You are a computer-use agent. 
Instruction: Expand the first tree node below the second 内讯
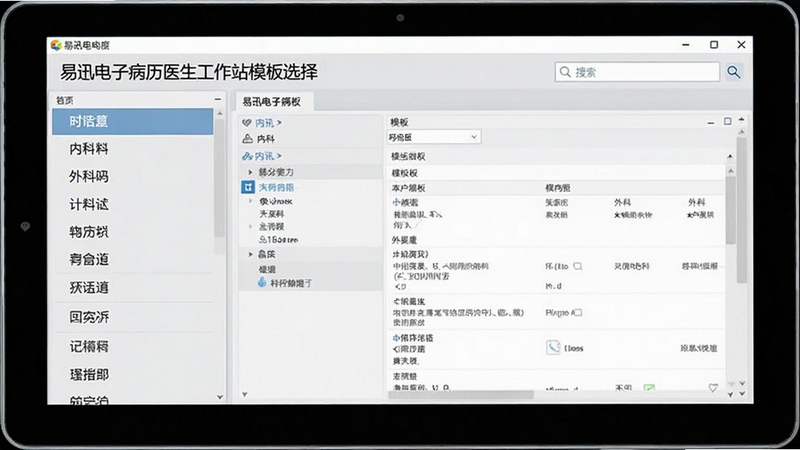[251, 172]
